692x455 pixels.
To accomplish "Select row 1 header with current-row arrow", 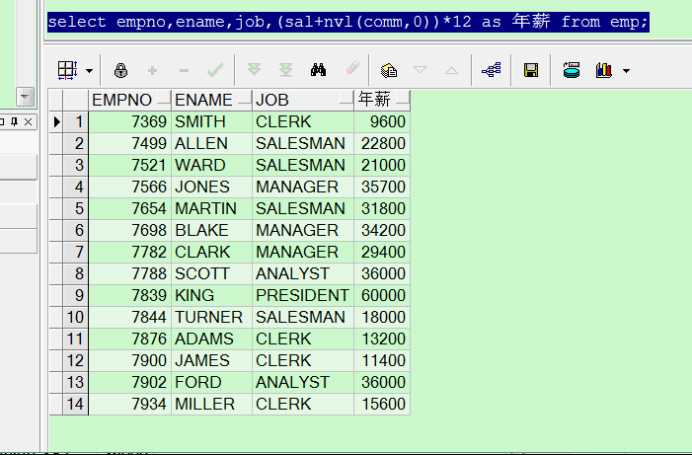I will tap(68, 122).
